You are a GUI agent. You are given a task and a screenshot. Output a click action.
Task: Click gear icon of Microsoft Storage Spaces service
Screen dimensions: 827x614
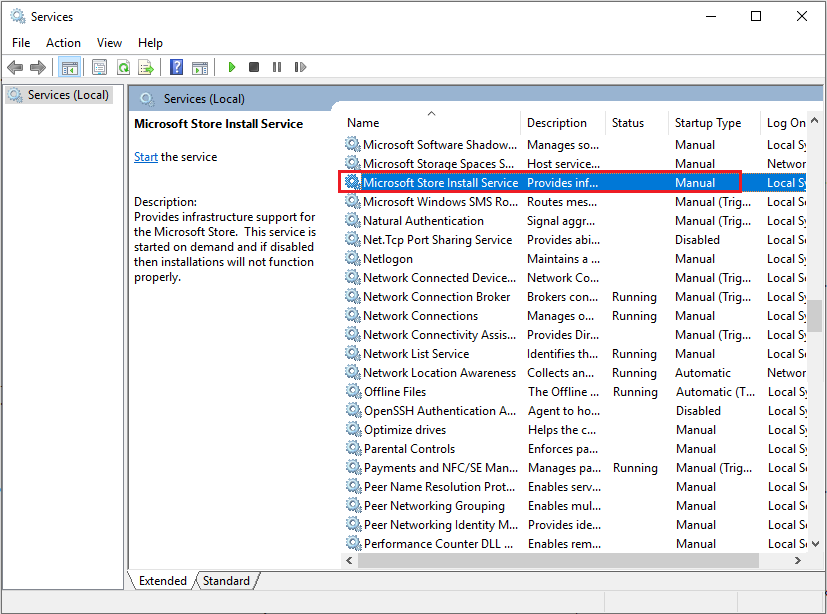tap(352, 163)
